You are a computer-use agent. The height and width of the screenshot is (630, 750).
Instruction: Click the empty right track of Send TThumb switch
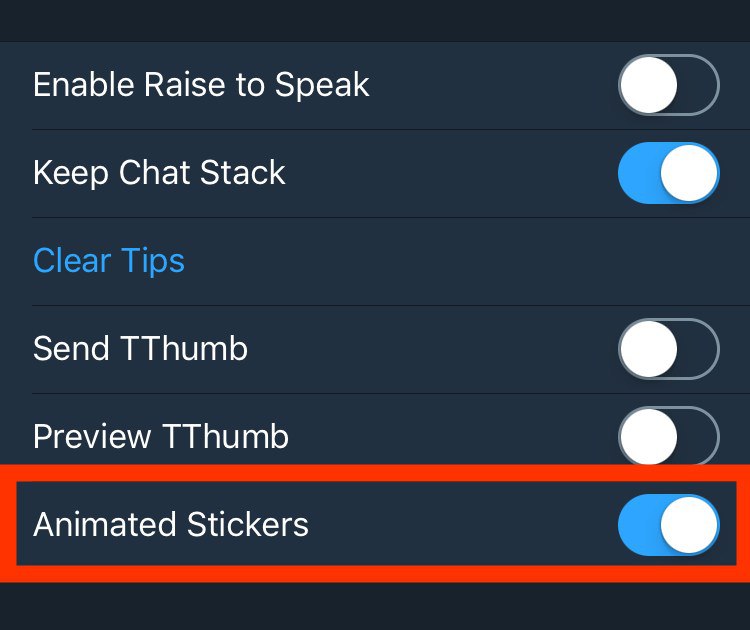click(700, 349)
